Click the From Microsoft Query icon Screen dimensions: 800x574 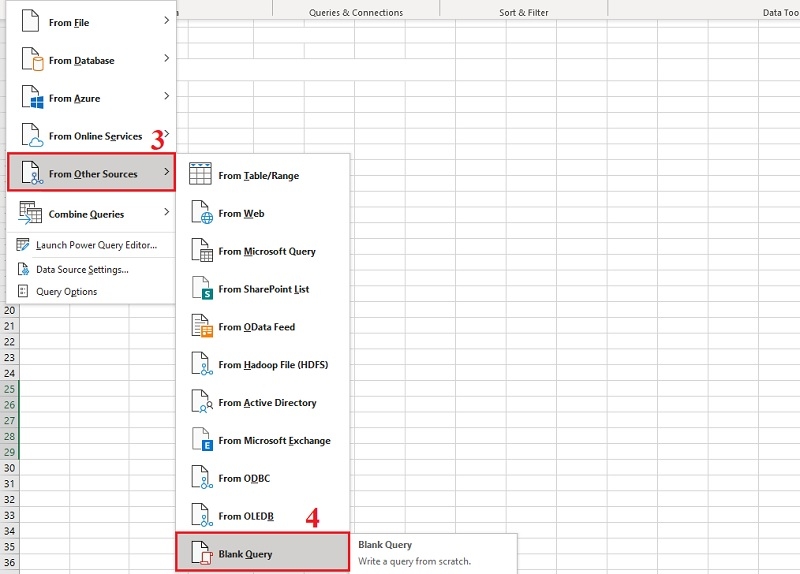click(x=202, y=250)
